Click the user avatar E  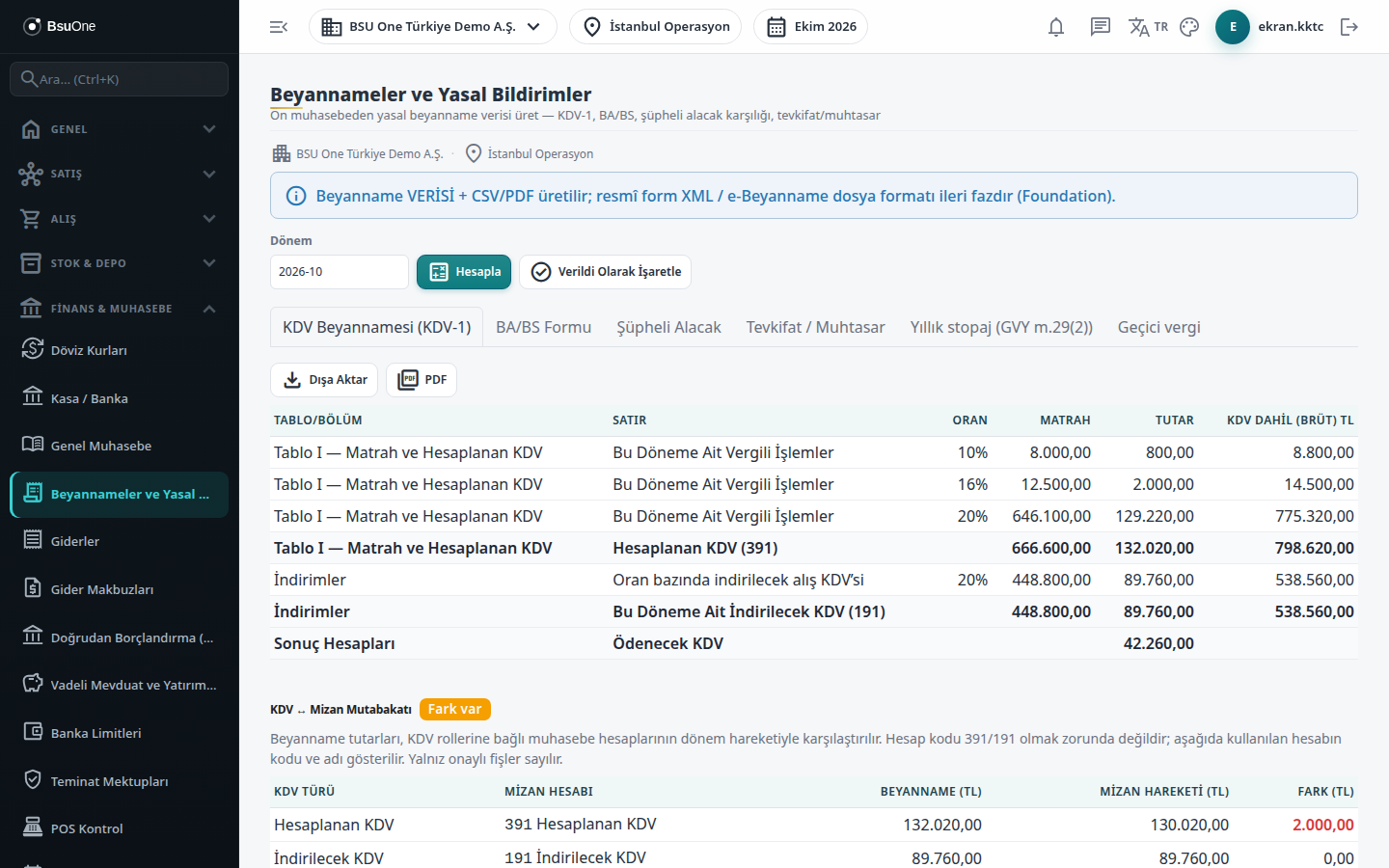1233,27
